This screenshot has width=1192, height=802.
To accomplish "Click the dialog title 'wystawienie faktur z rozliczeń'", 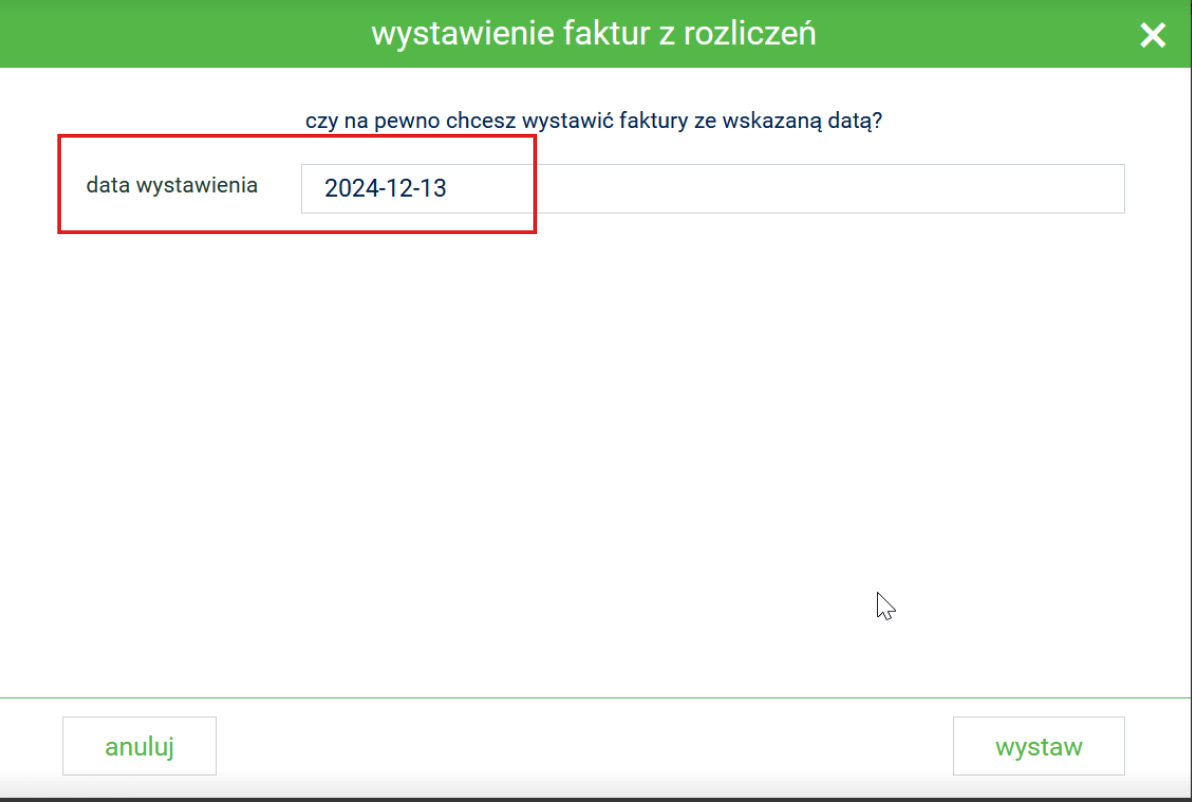I will click(x=594, y=33).
